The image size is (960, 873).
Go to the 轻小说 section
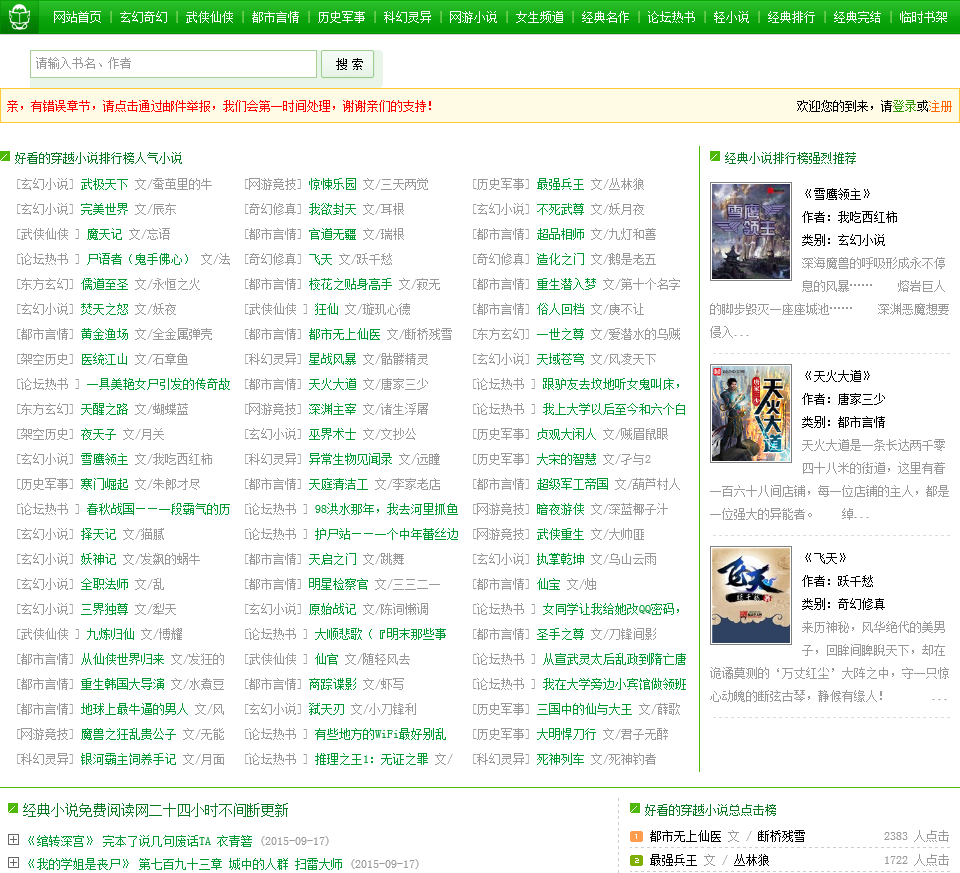point(731,17)
